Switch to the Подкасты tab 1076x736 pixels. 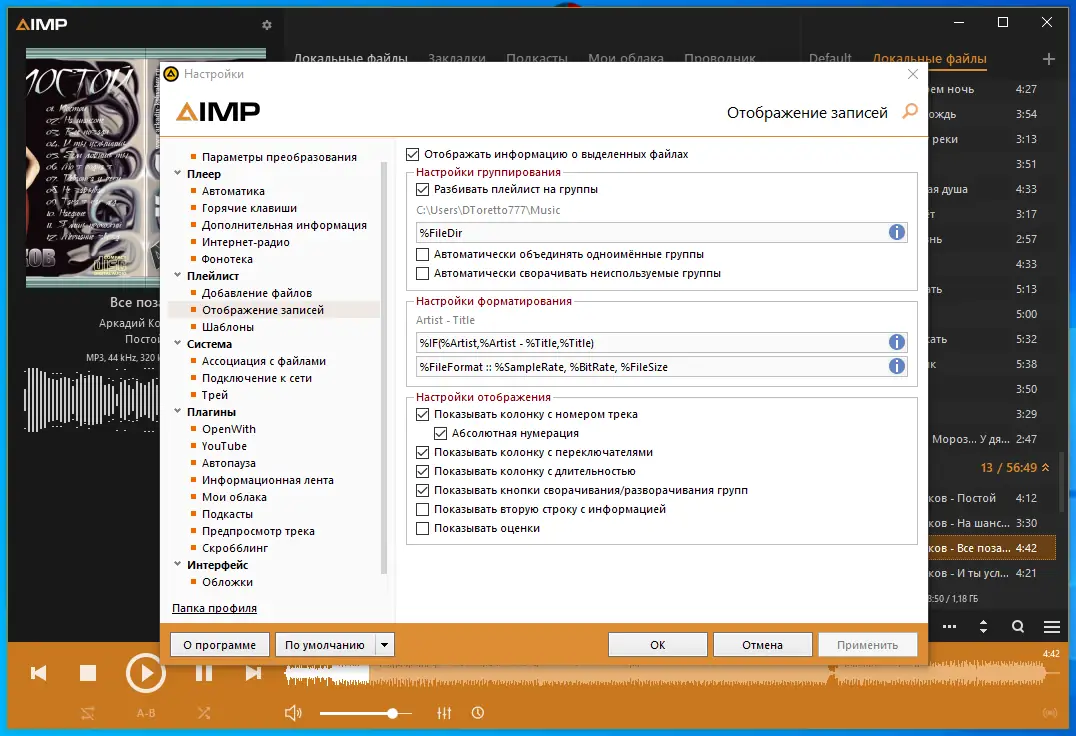[x=537, y=59]
